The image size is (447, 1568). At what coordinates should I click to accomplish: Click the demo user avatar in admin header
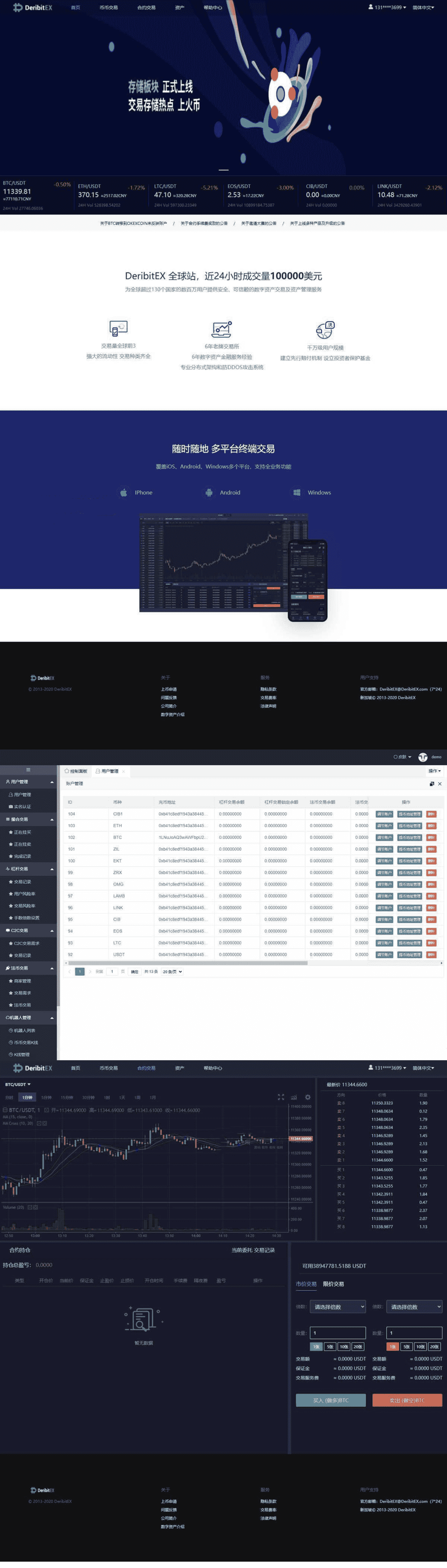point(423,756)
